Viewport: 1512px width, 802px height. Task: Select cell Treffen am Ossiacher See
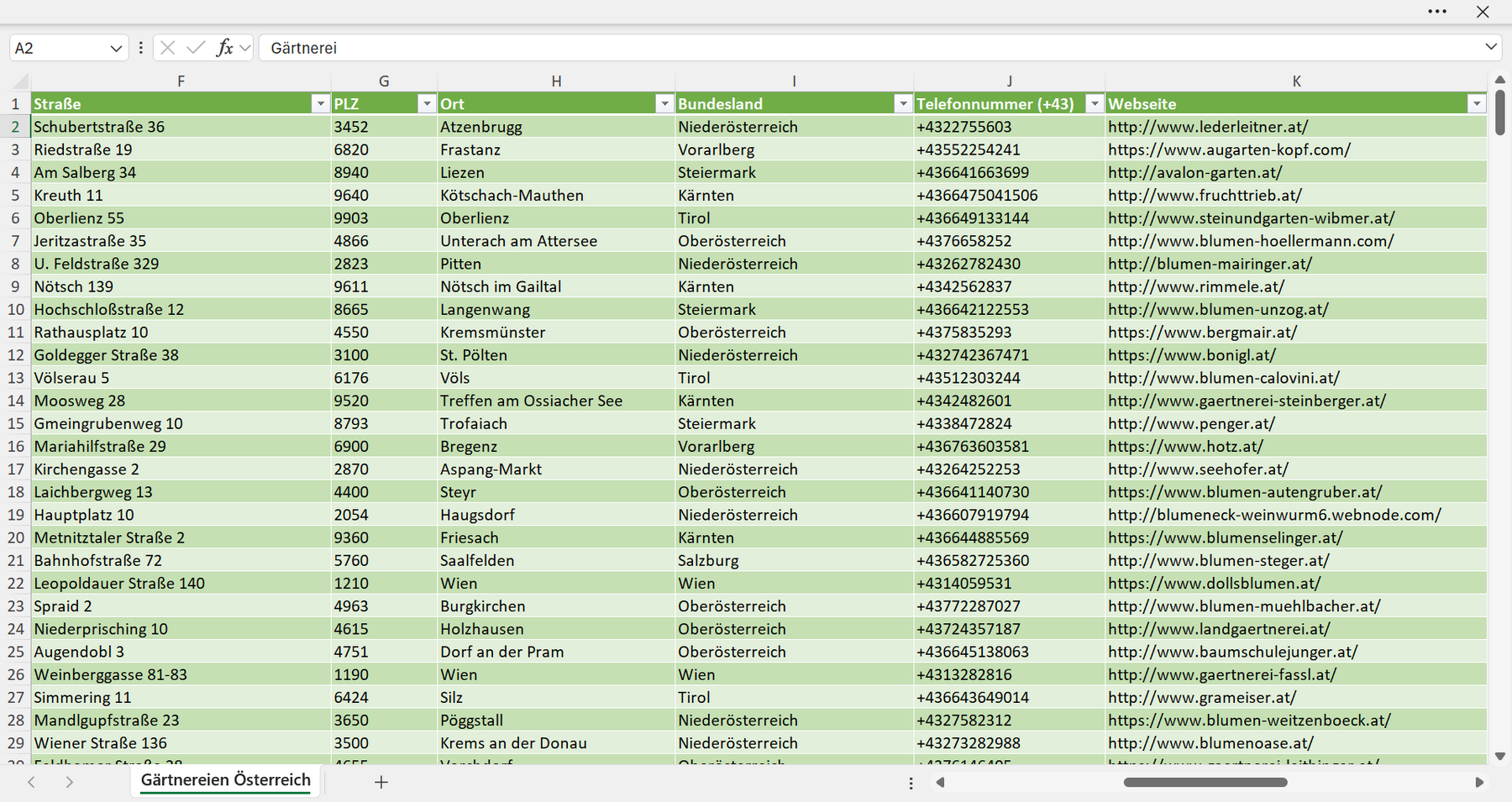pos(556,401)
